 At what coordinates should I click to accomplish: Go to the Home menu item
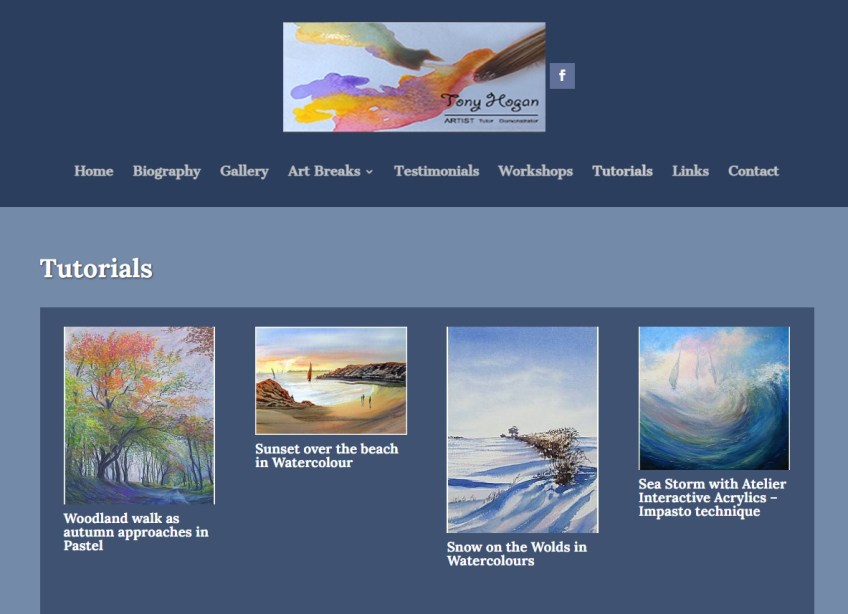pyautogui.click(x=94, y=171)
